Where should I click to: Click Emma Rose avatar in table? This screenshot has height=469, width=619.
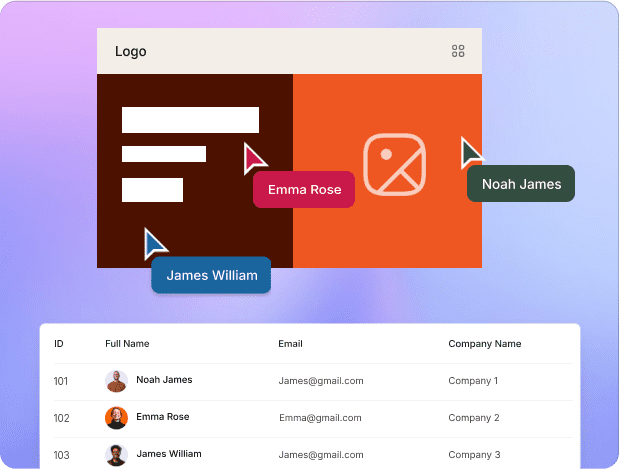(x=116, y=418)
